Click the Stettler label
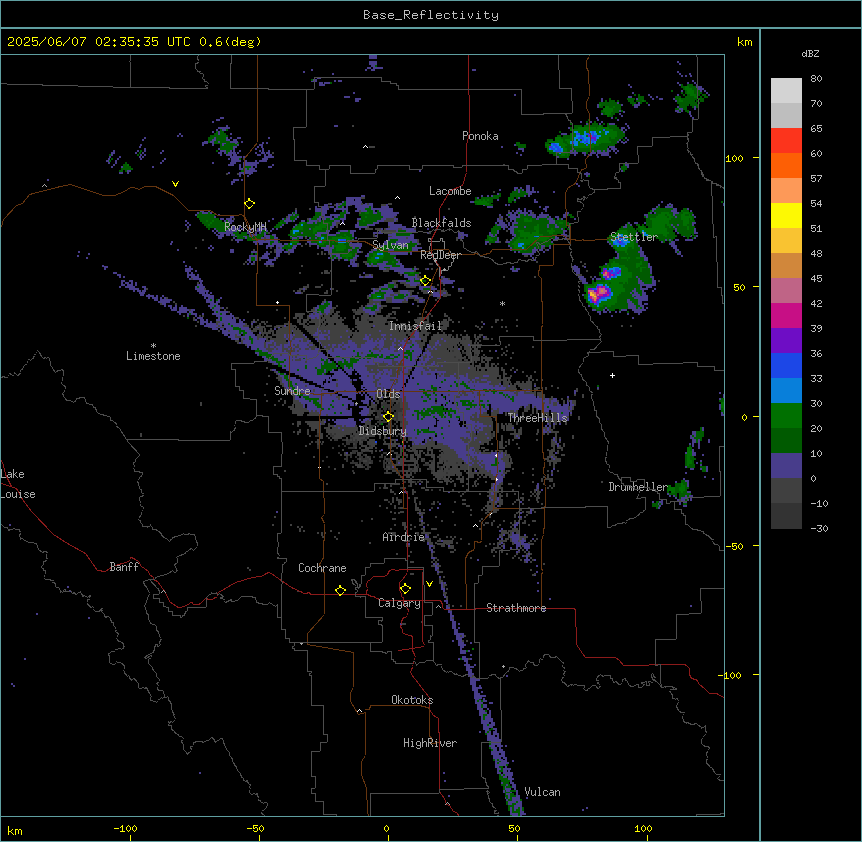This screenshot has width=862, height=842. pos(634,237)
